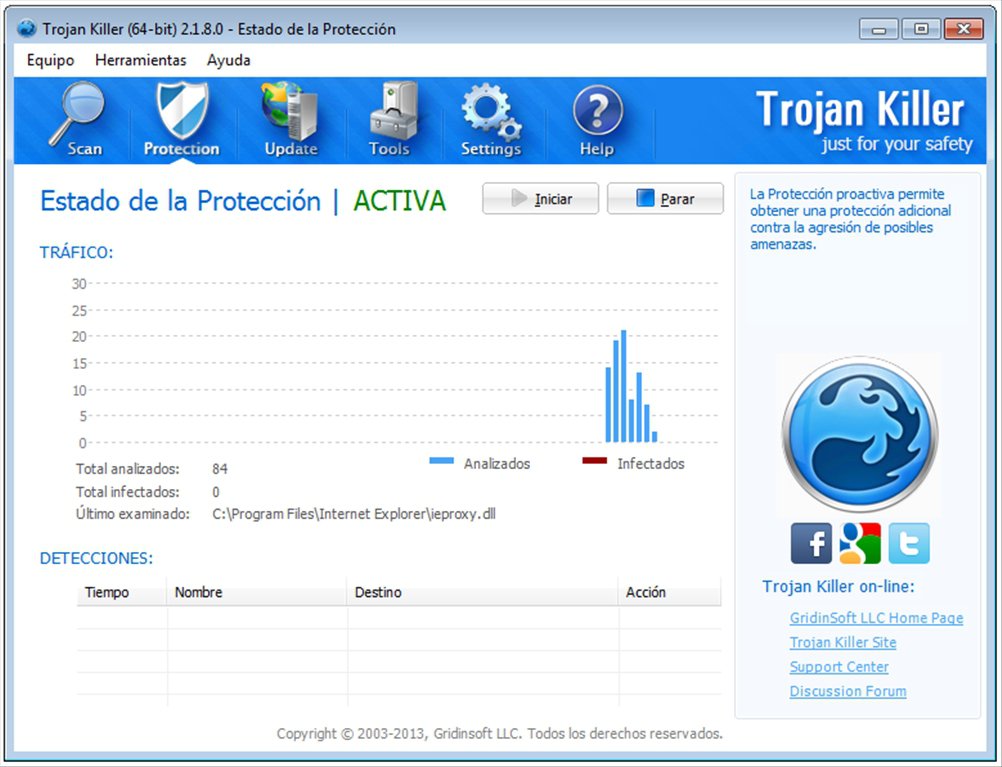Image resolution: width=1002 pixels, height=767 pixels.
Task: Click the last examined path ieproxy.dll
Action: click(x=354, y=514)
